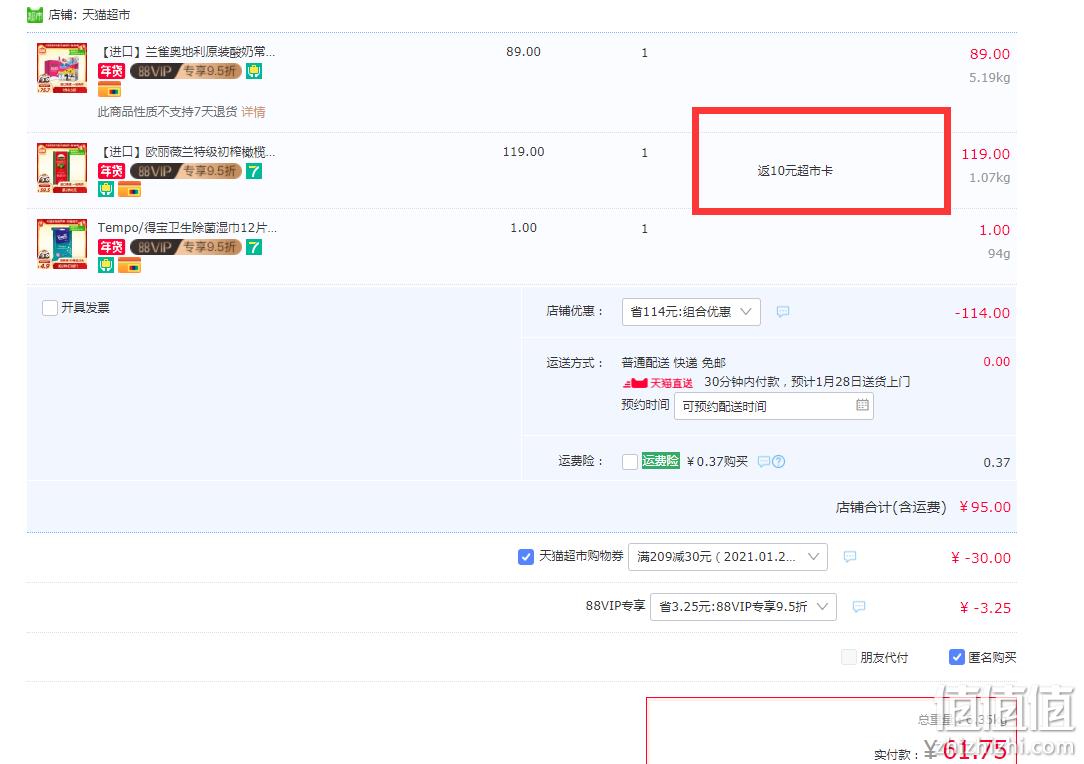Click the ¥ -3.25 88VIP discount amount

[985, 608]
